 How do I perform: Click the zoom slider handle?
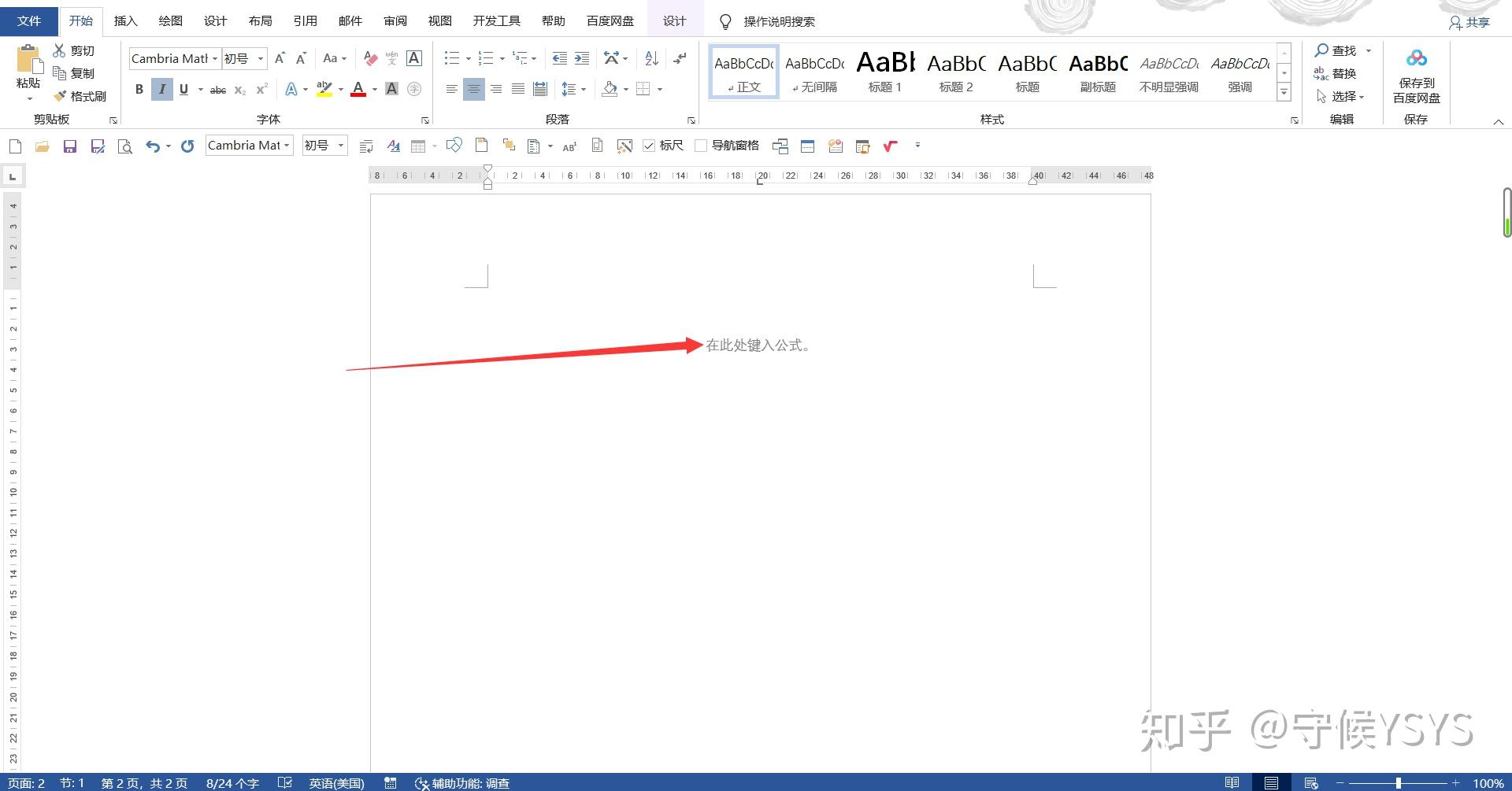click(x=1399, y=783)
